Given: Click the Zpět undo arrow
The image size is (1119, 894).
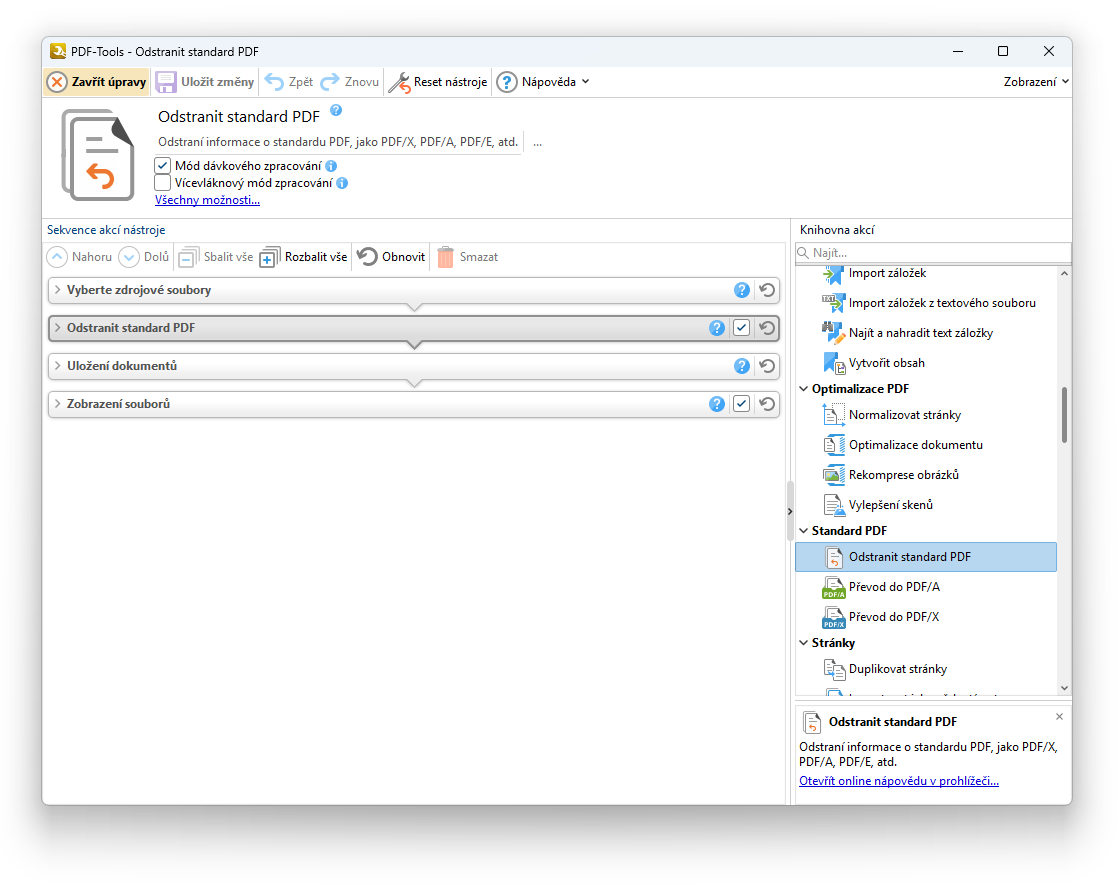Looking at the screenshot, I should [274, 82].
